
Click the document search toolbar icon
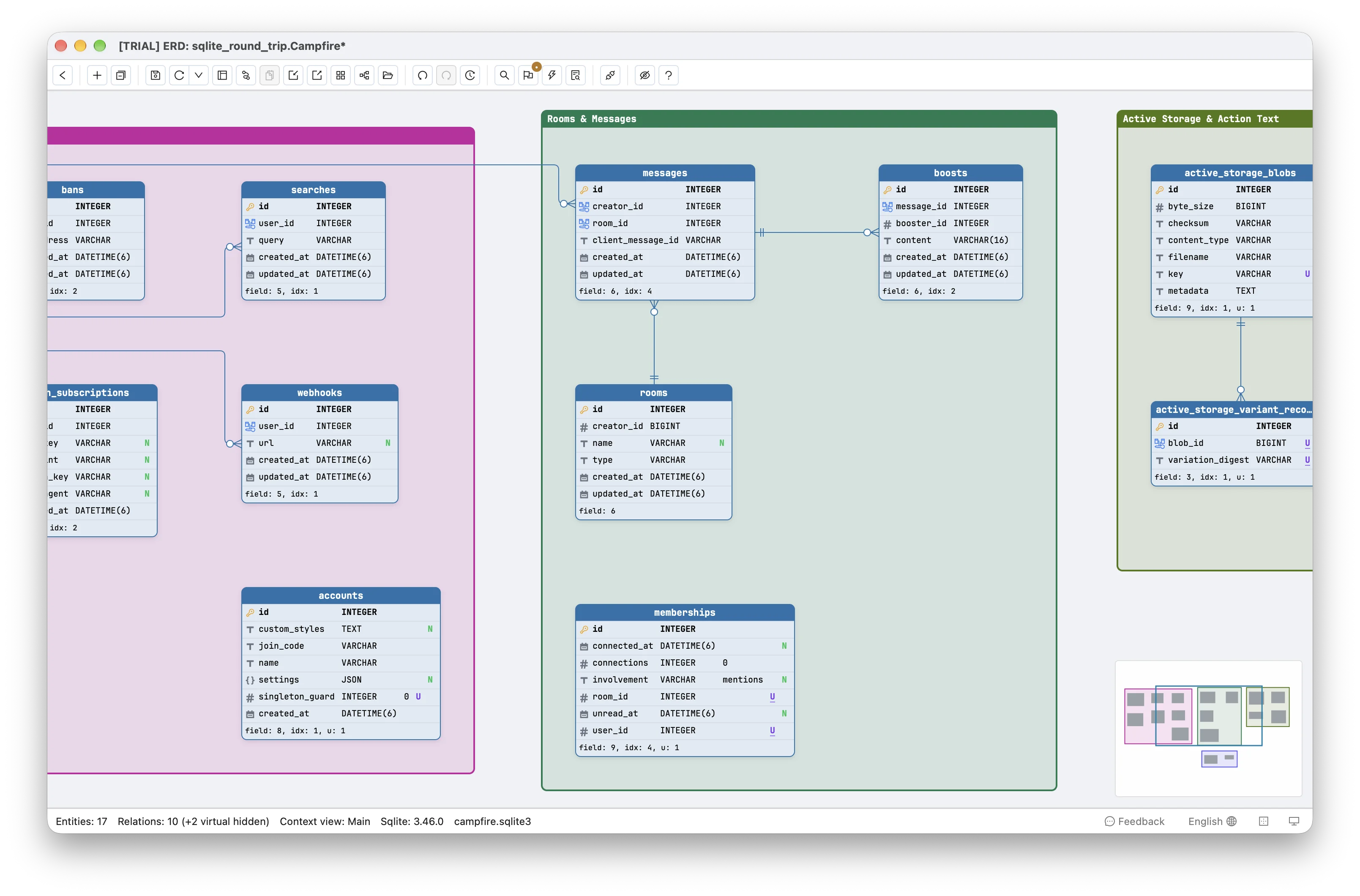576,75
